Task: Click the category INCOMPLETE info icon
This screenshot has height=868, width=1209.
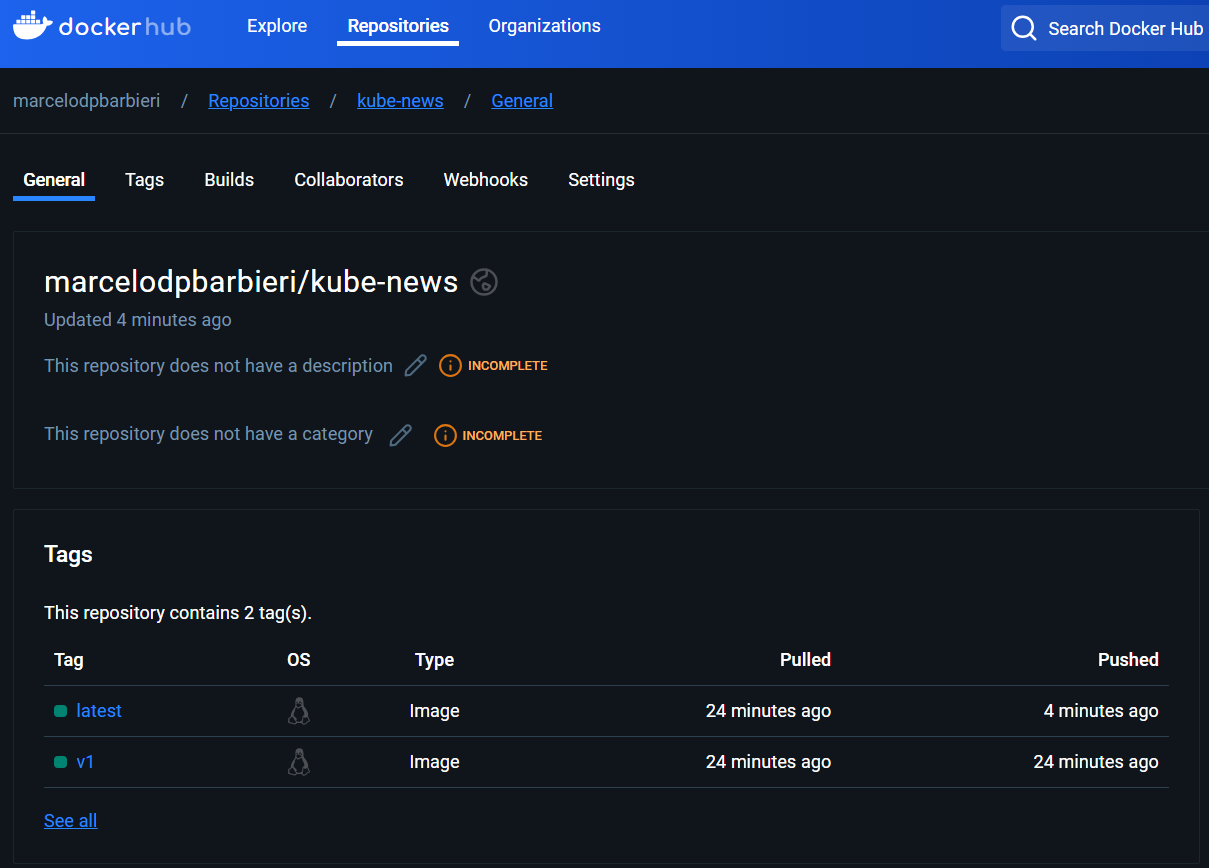Action: (x=445, y=436)
